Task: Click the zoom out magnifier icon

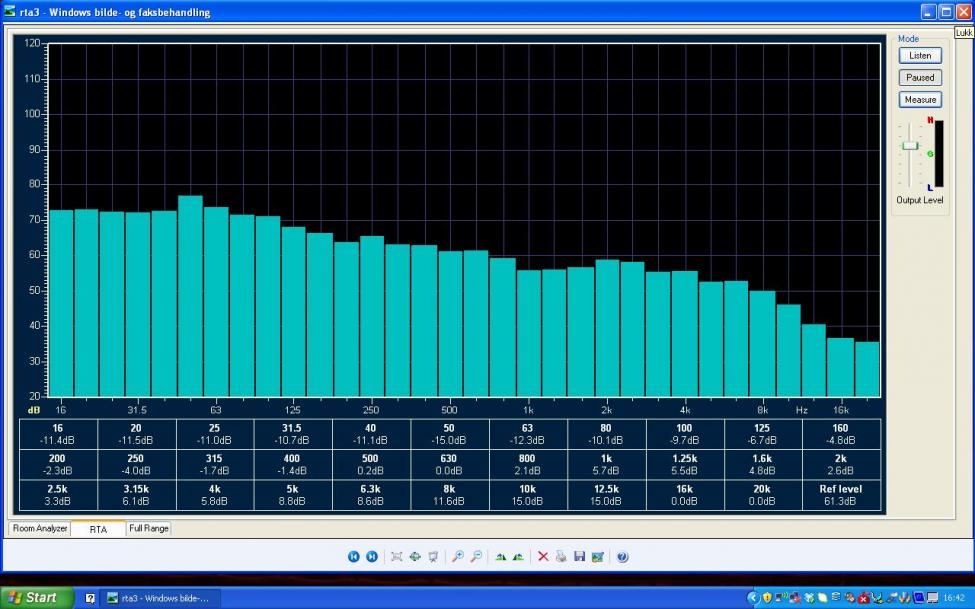Action: click(476, 556)
